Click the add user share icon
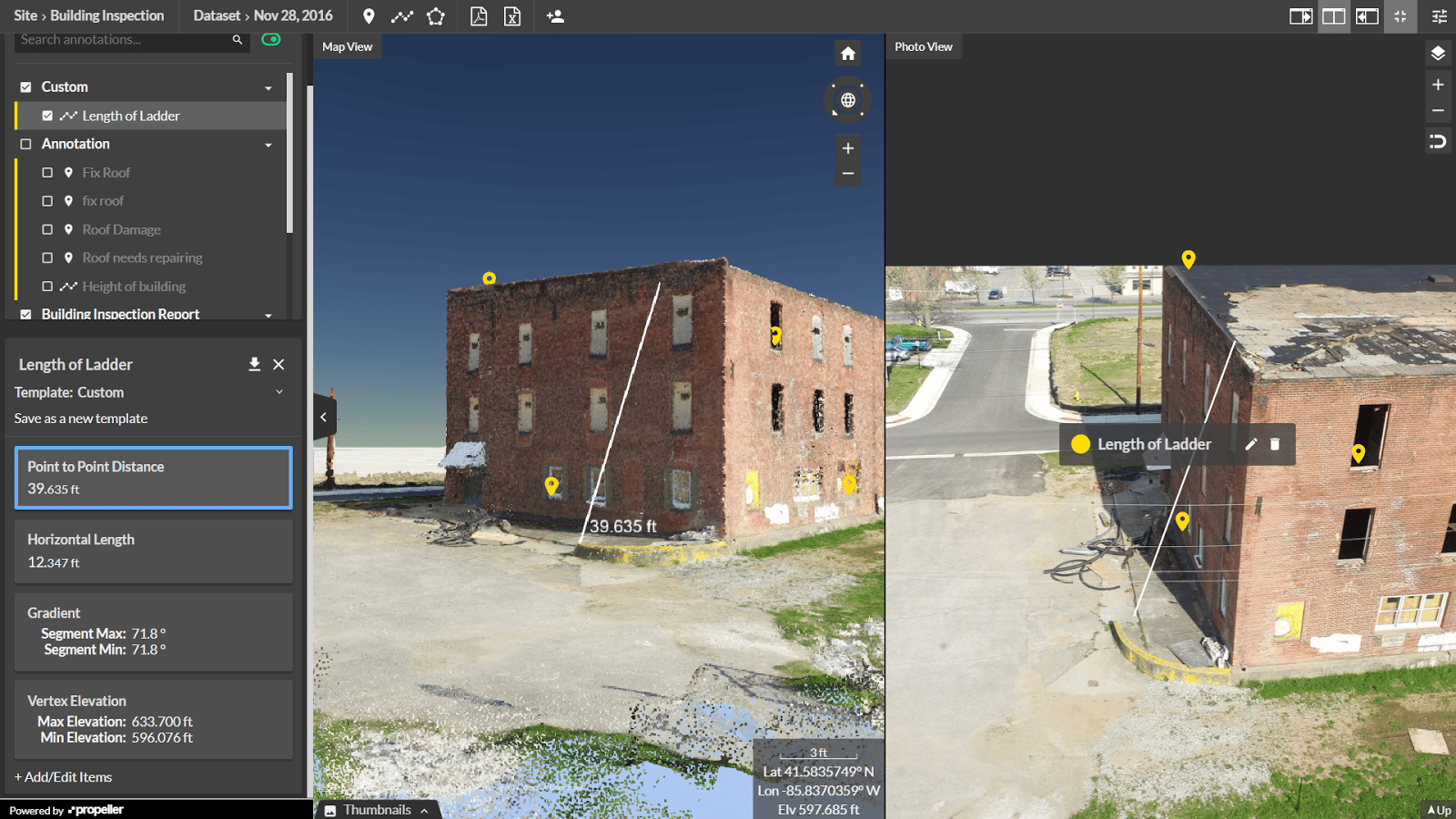 [555, 16]
